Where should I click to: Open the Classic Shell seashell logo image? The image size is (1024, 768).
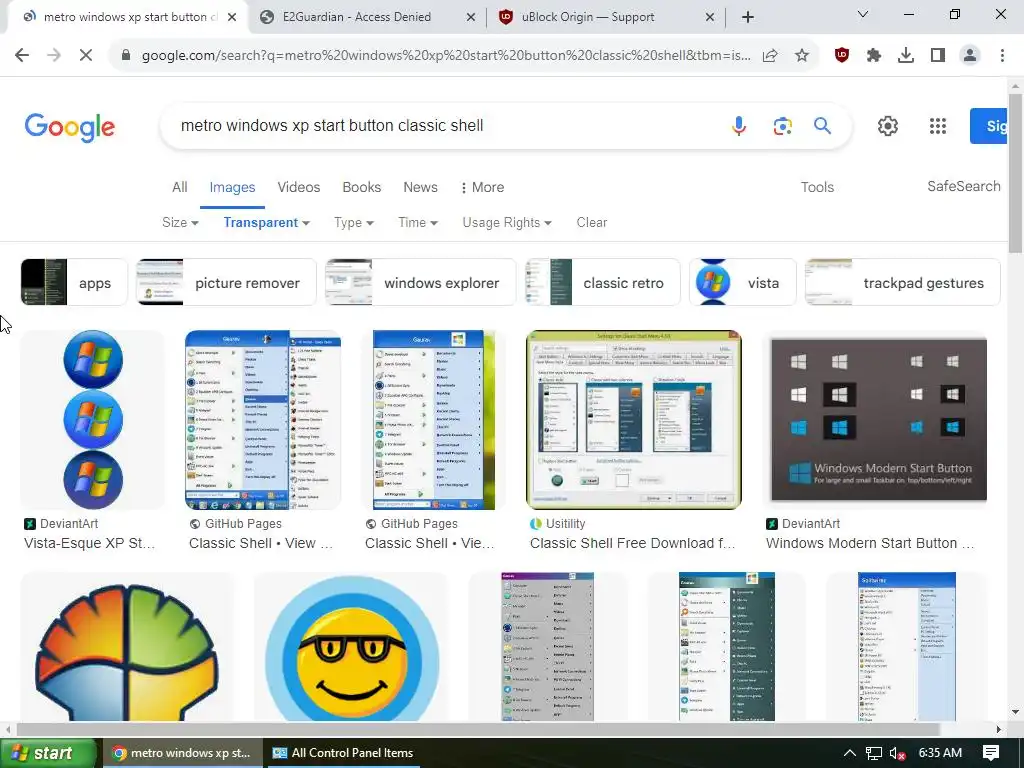coord(127,647)
